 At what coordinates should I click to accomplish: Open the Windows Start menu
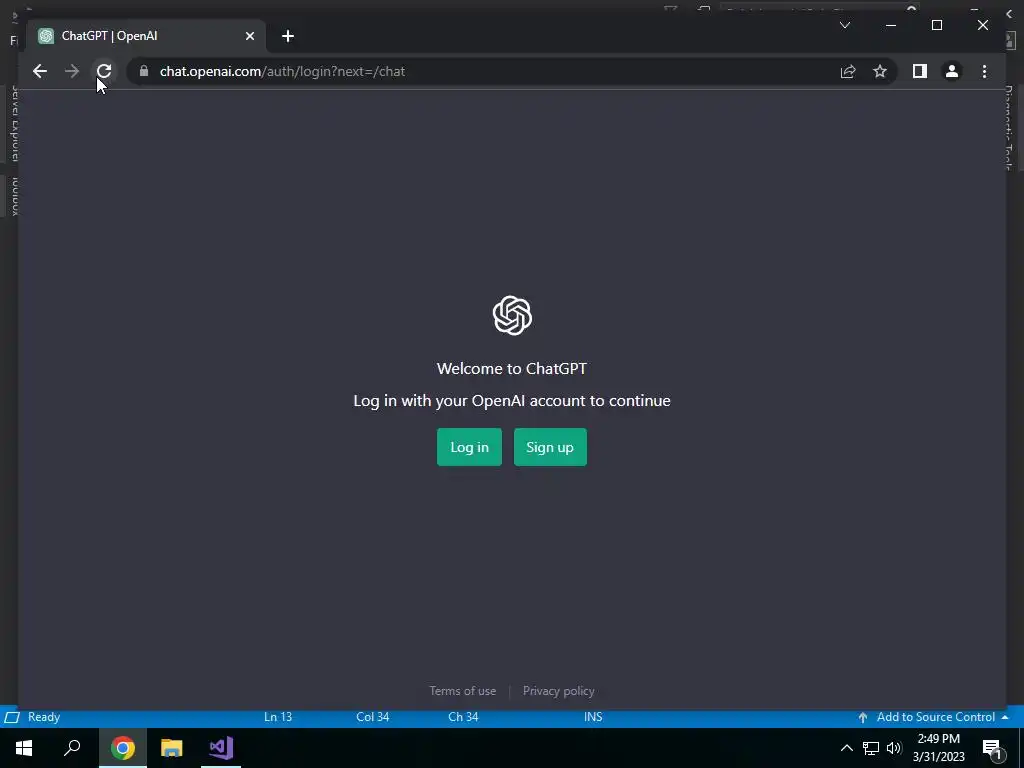coord(24,748)
